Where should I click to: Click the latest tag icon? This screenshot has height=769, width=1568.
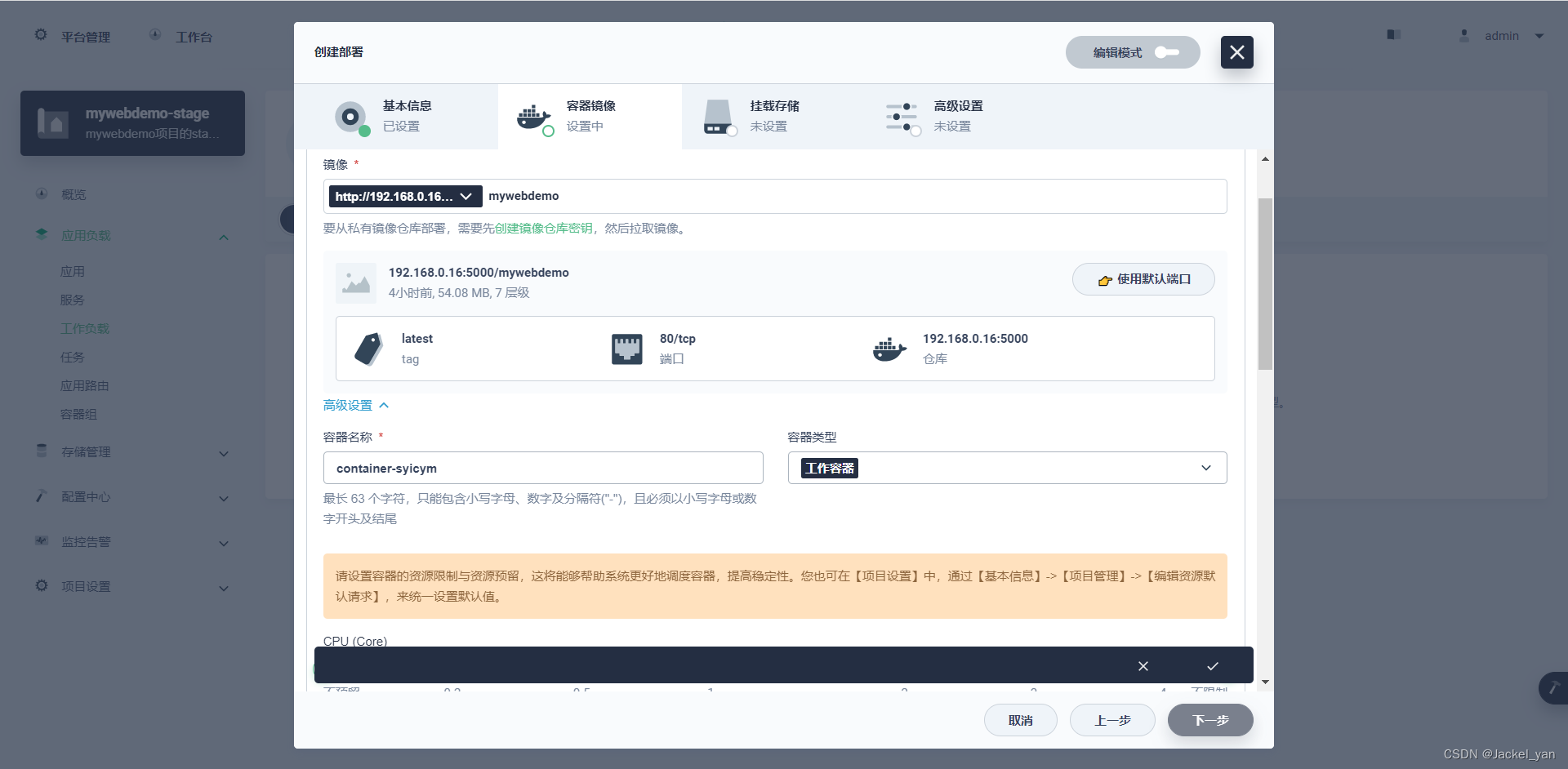368,349
